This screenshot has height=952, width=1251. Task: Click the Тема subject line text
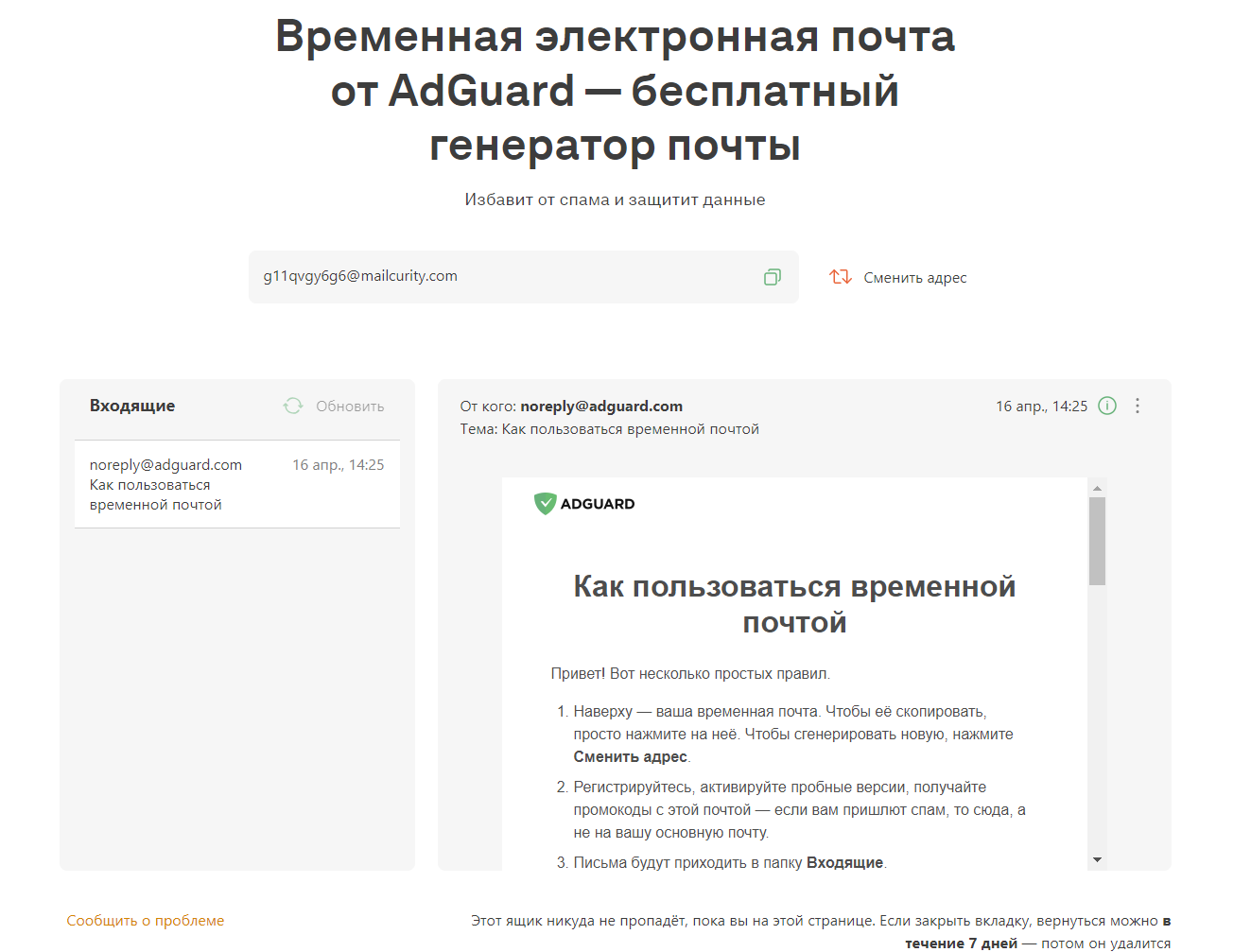[610, 429]
